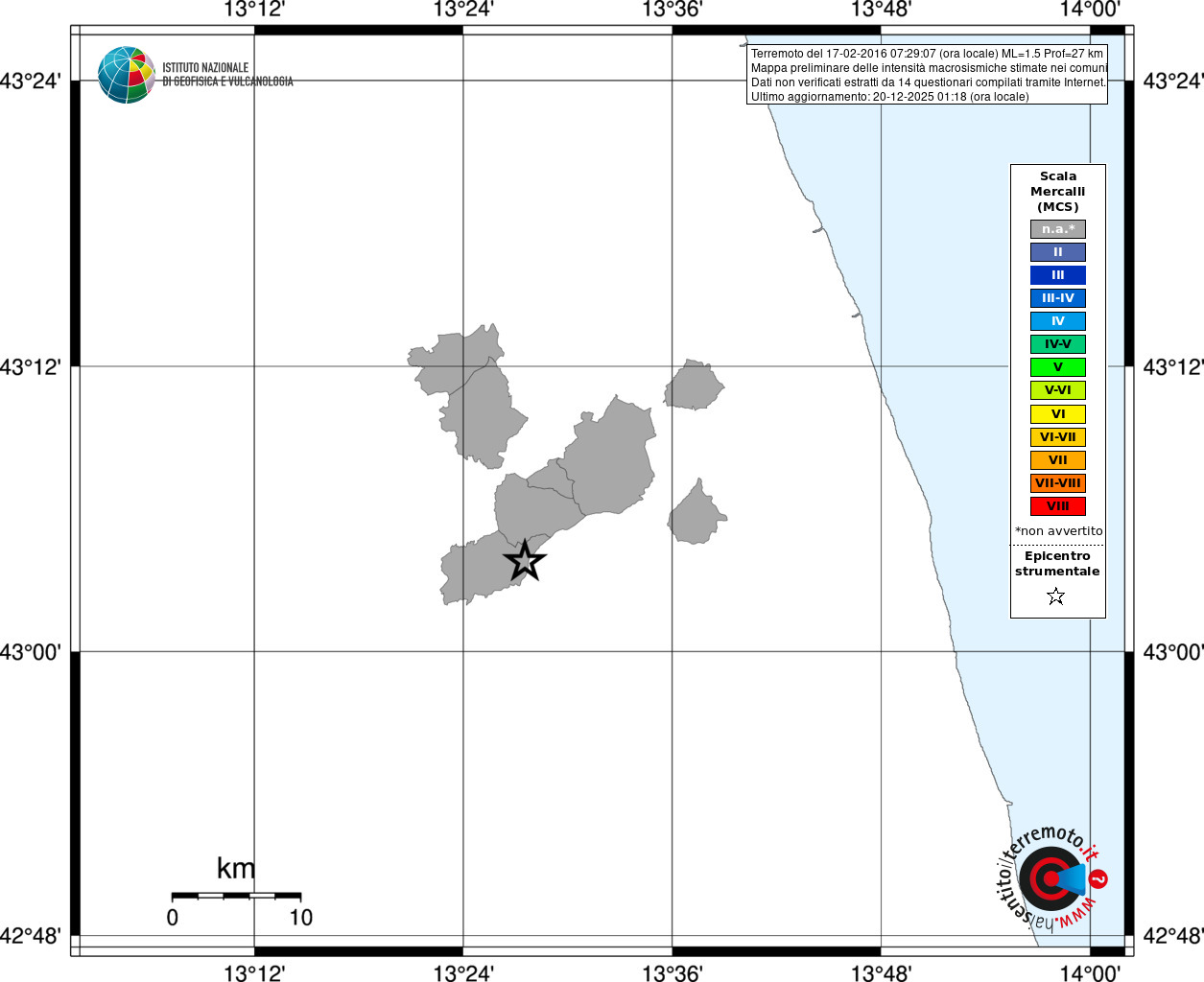Viewport: 1204px width, 982px height.
Task: Click the INGV globe logo
Action: pyautogui.click(x=126, y=75)
